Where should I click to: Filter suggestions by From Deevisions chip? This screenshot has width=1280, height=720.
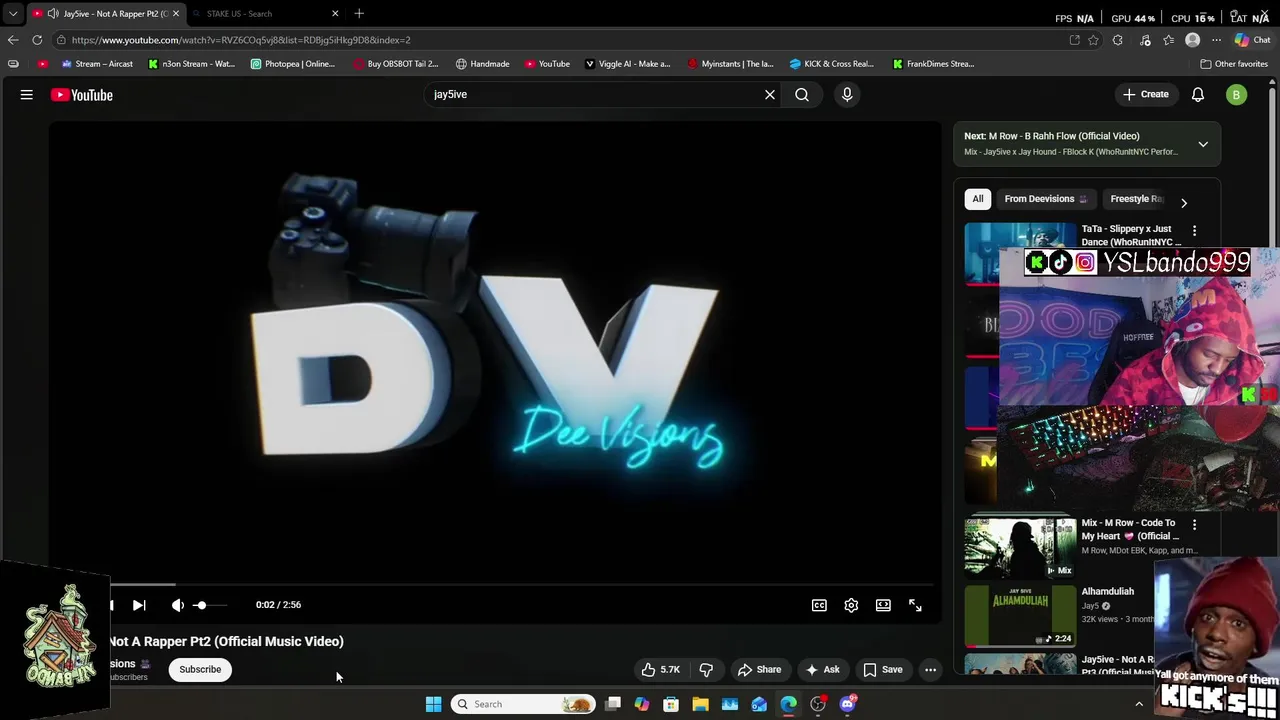tap(1045, 199)
